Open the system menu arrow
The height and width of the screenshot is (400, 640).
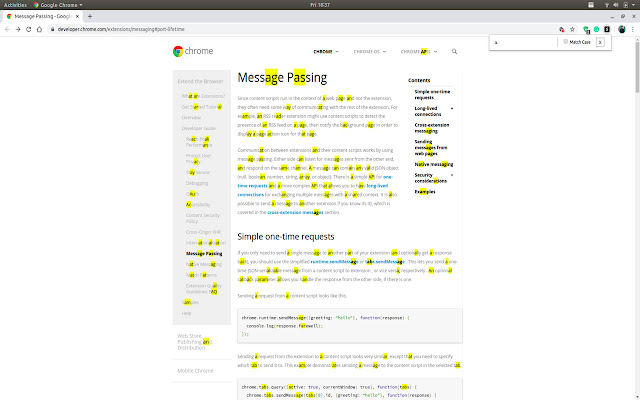(633, 5)
